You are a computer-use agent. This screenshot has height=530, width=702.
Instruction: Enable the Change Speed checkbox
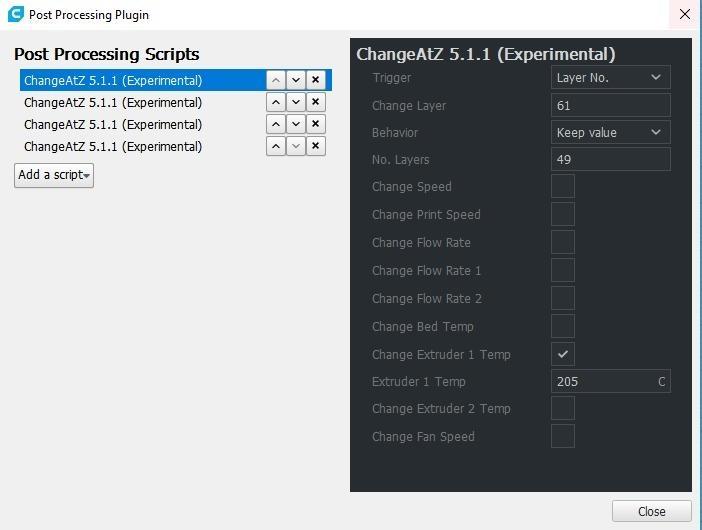[563, 187]
